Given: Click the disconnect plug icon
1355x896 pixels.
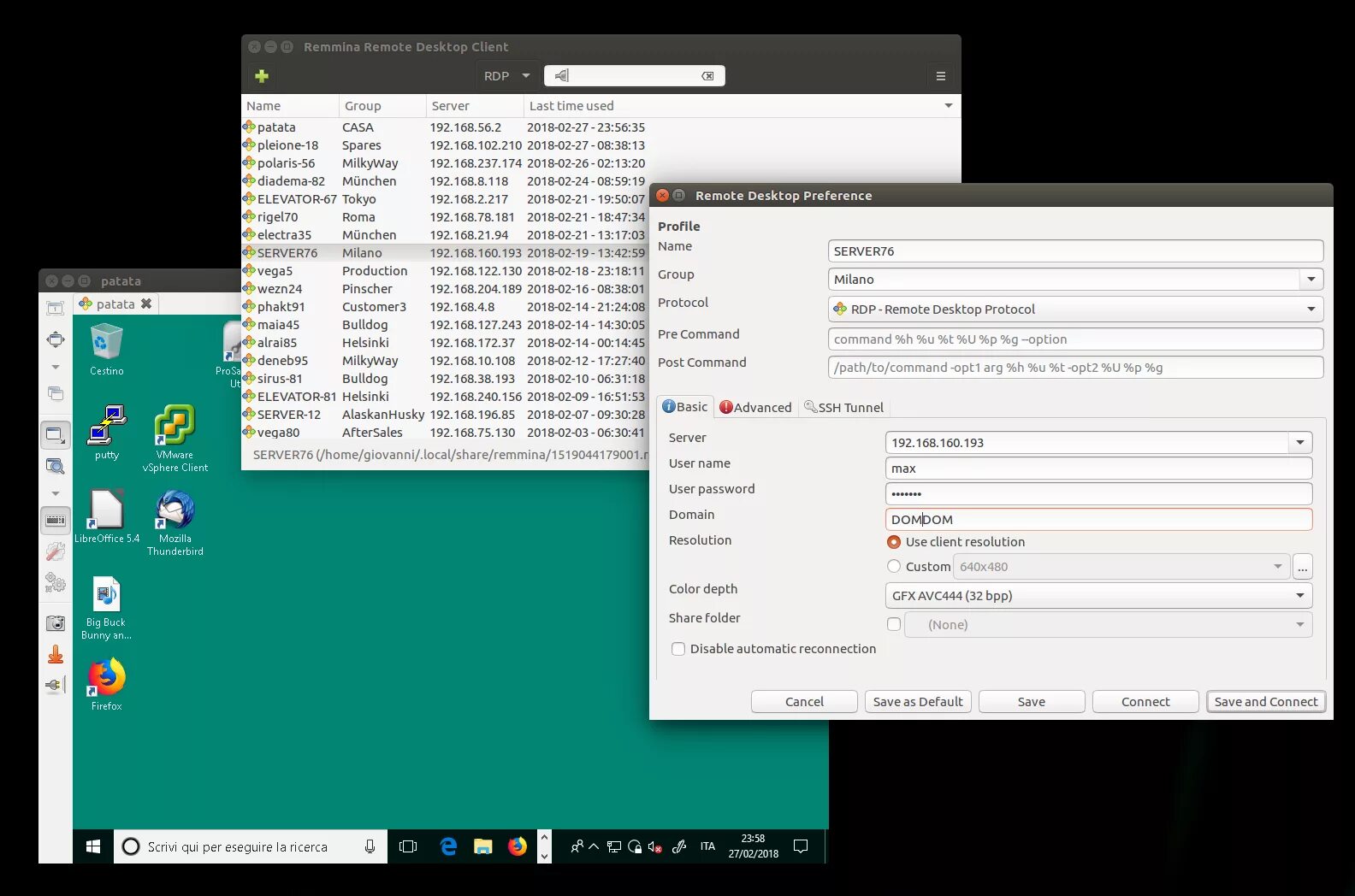Looking at the screenshot, I should tap(56, 685).
